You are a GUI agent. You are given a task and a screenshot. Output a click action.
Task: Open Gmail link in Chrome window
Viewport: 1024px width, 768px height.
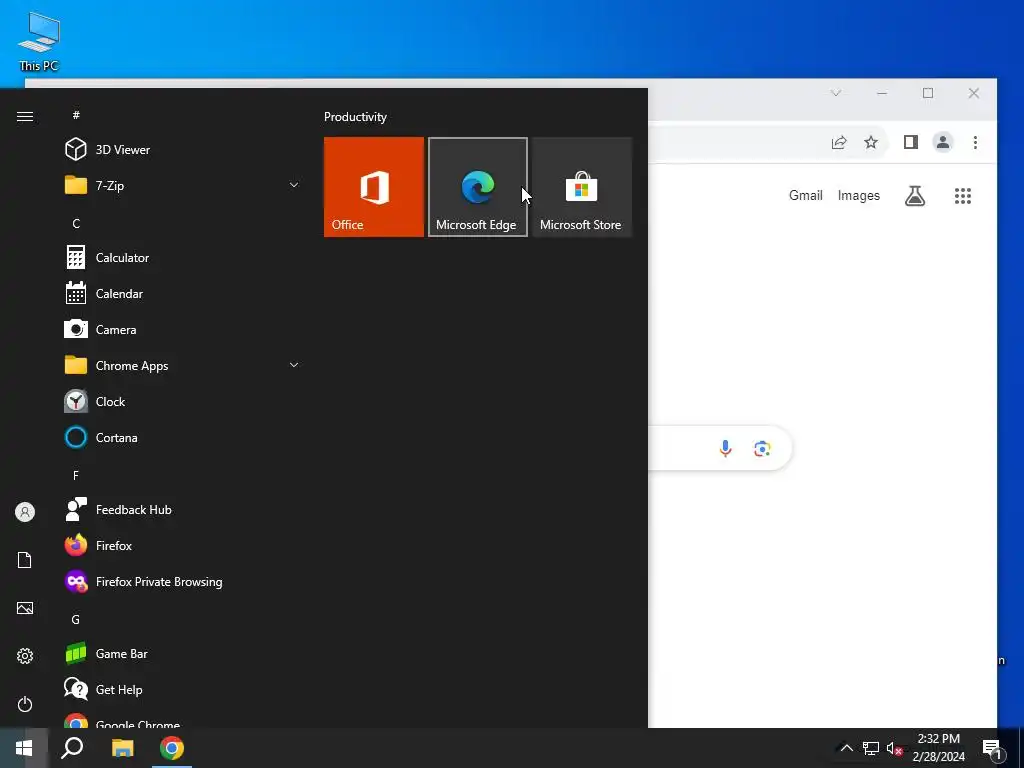tap(805, 195)
